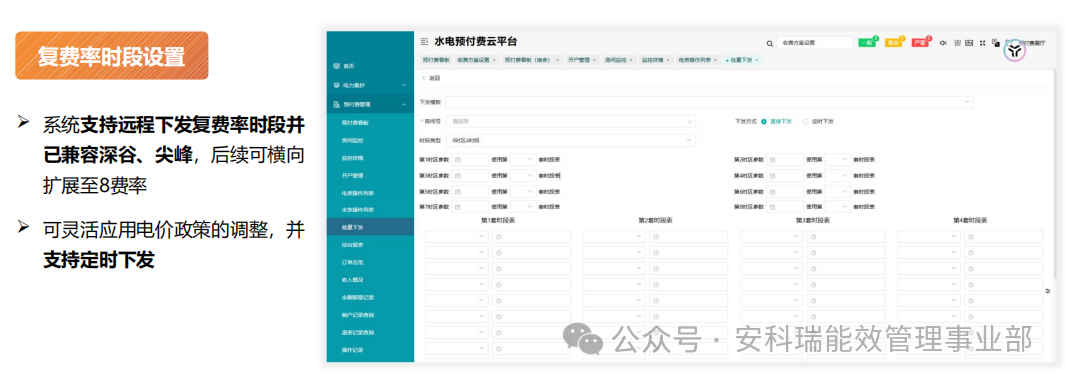Screen dimensions: 1066x382
Task: Open the 下发模板 dropdown
Action: click(x=710, y=102)
